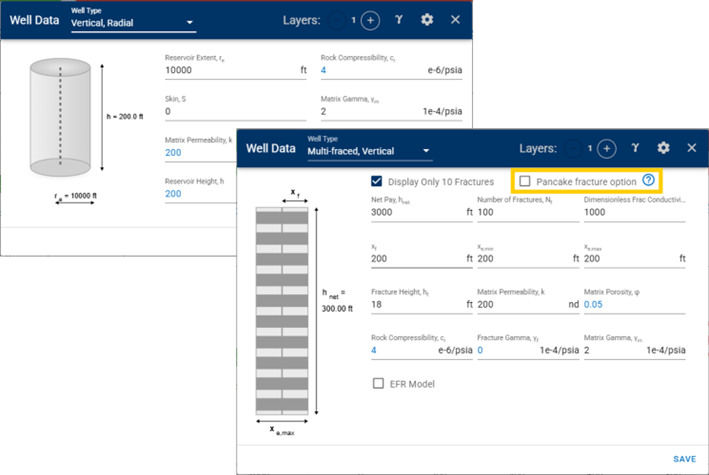The image size is (709, 475).
Task: Open settings gear in Multi-fraced Vertical dialog
Action: pyautogui.click(x=663, y=148)
